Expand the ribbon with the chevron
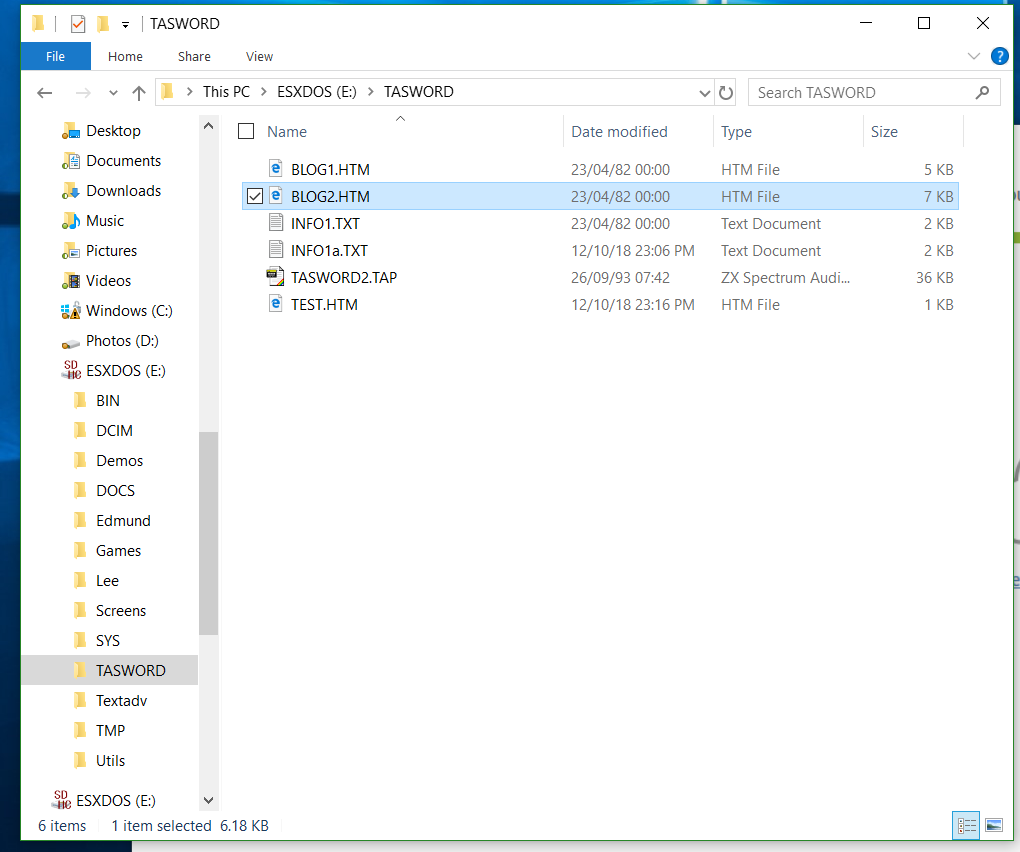Image resolution: width=1020 pixels, height=852 pixels. (x=973, y=56)
